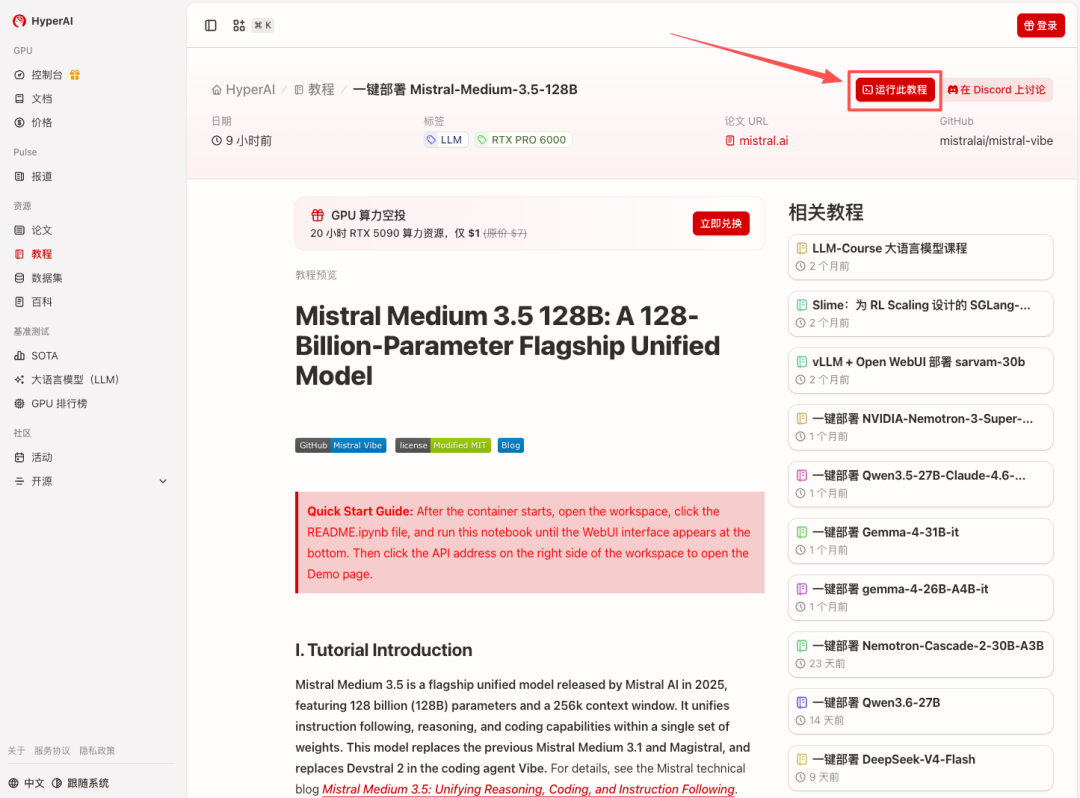The height and width of the screenshot is (798, 1080).
Task: Click the 运行此教程 button
Action: (895, 90)
